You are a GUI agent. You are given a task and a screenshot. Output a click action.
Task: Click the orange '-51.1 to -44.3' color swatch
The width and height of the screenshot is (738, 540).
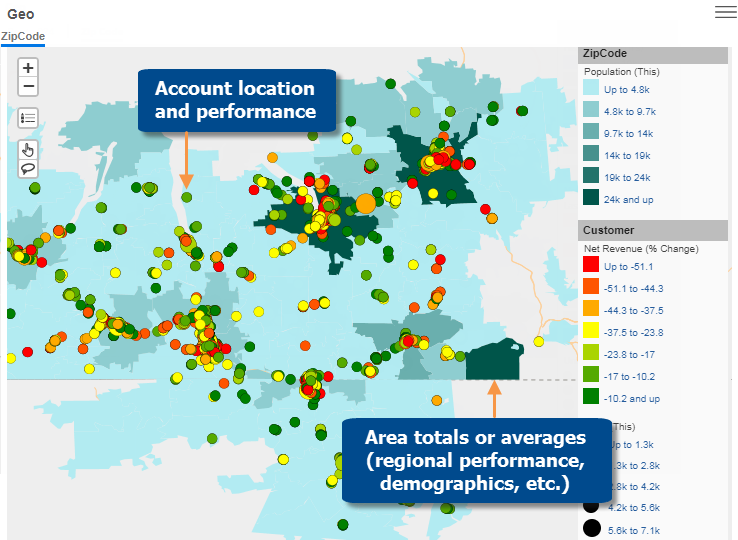point(592,288)
